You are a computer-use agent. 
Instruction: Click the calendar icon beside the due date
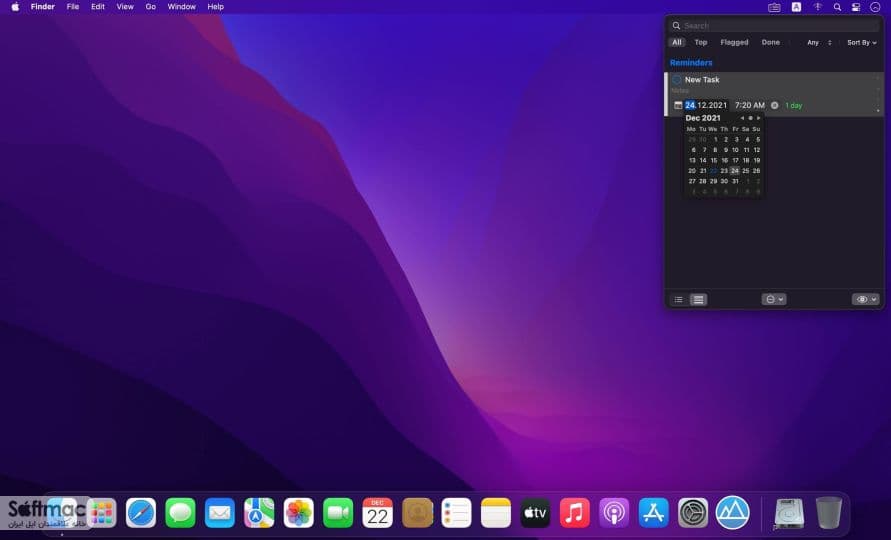678,105
